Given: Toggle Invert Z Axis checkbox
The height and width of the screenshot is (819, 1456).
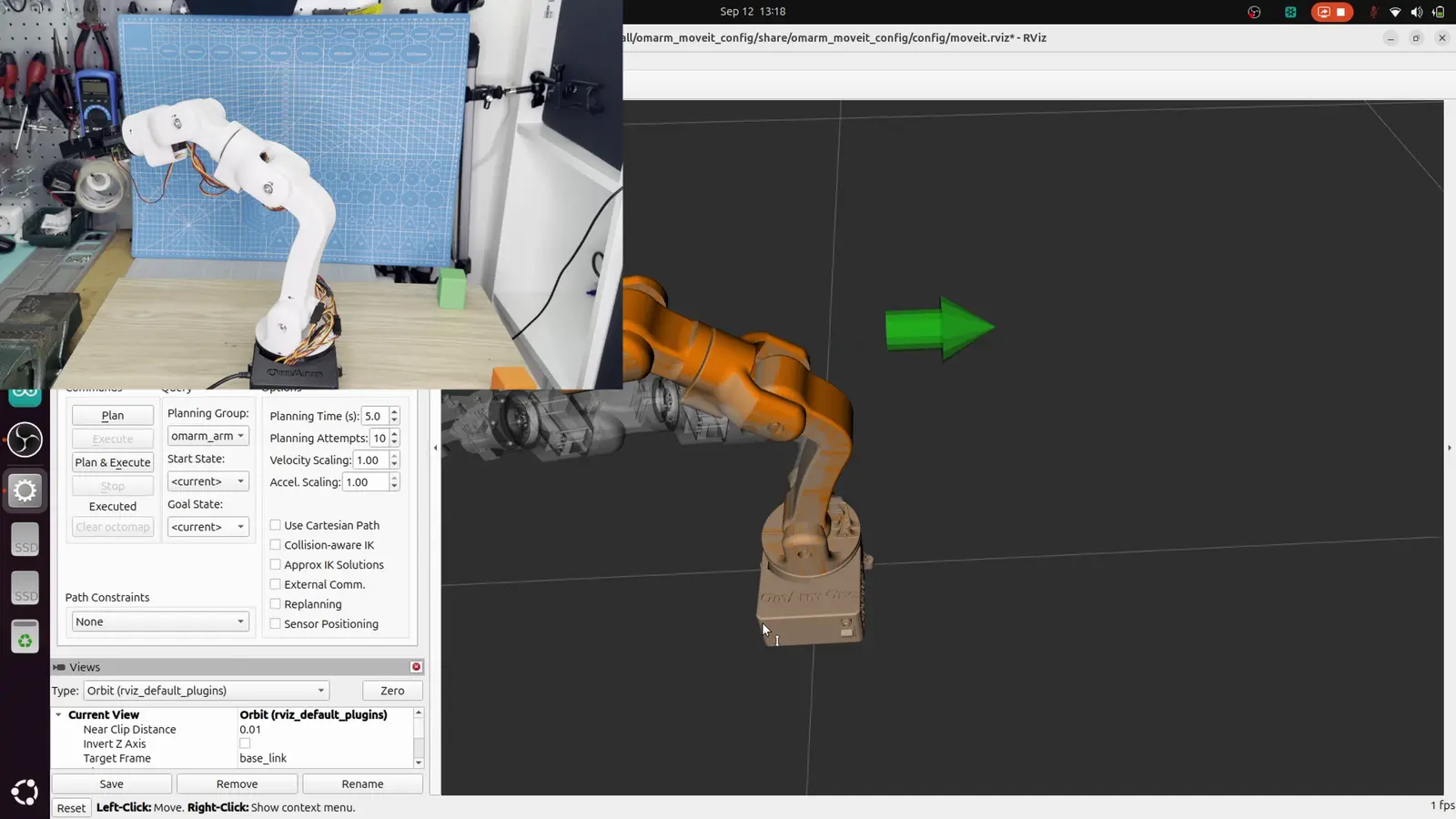Looking at the screenshot, I should 245,743.
